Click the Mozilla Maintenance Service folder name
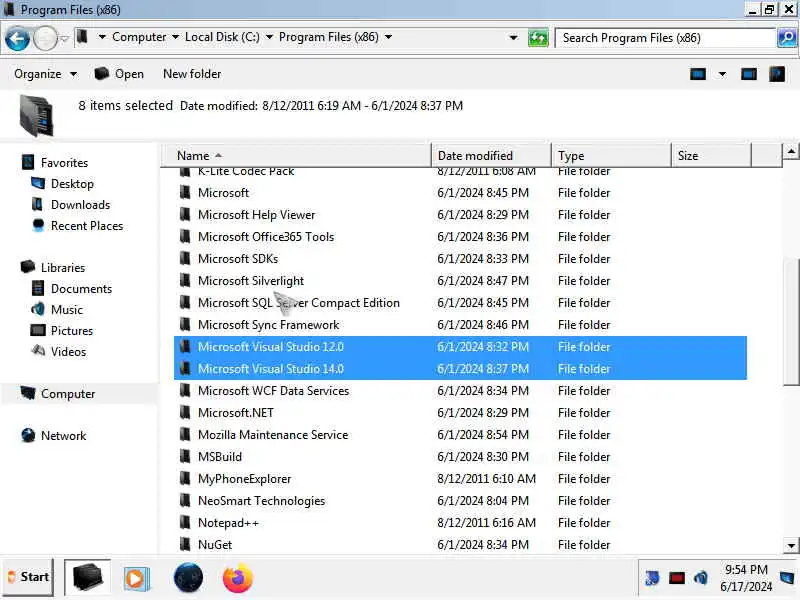The height and width of the screenshot is (600, 800). pos(273,435)
